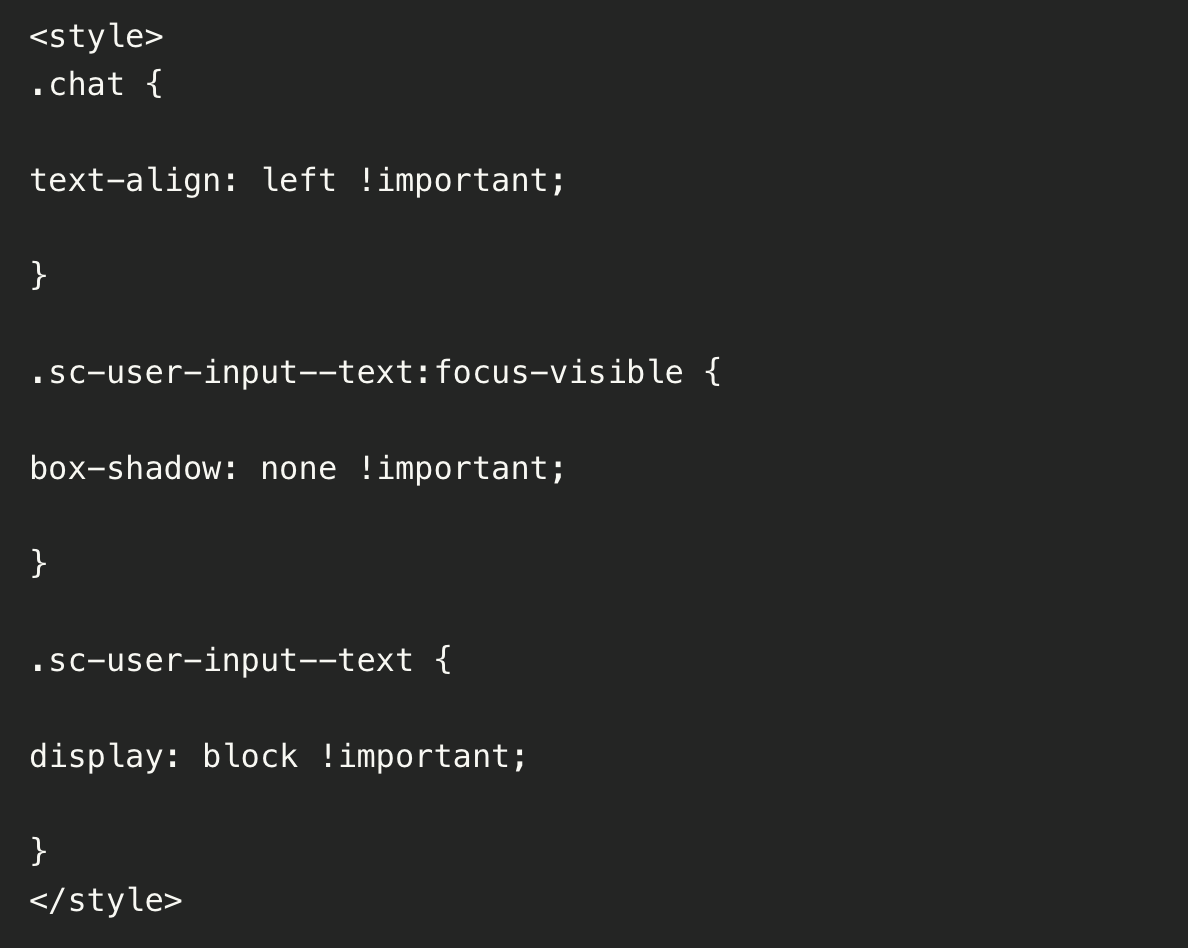1188x948 pixels.
Task: Click the opening <style> tag
Action: point(96,36)
